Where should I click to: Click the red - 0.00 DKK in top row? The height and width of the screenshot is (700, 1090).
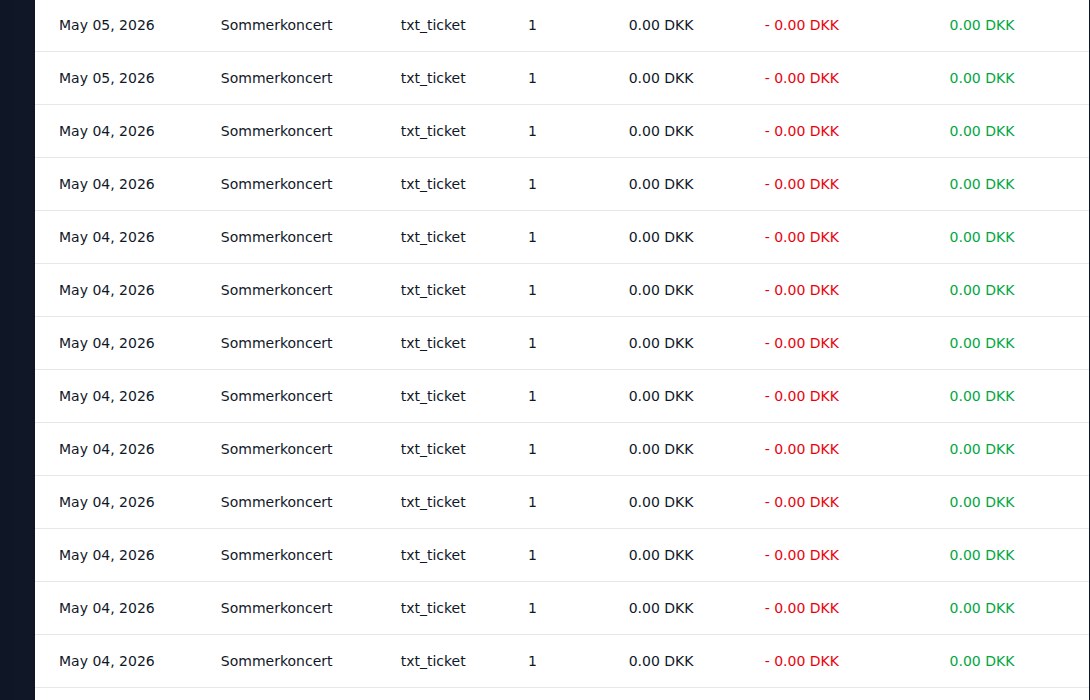point(802,26)
